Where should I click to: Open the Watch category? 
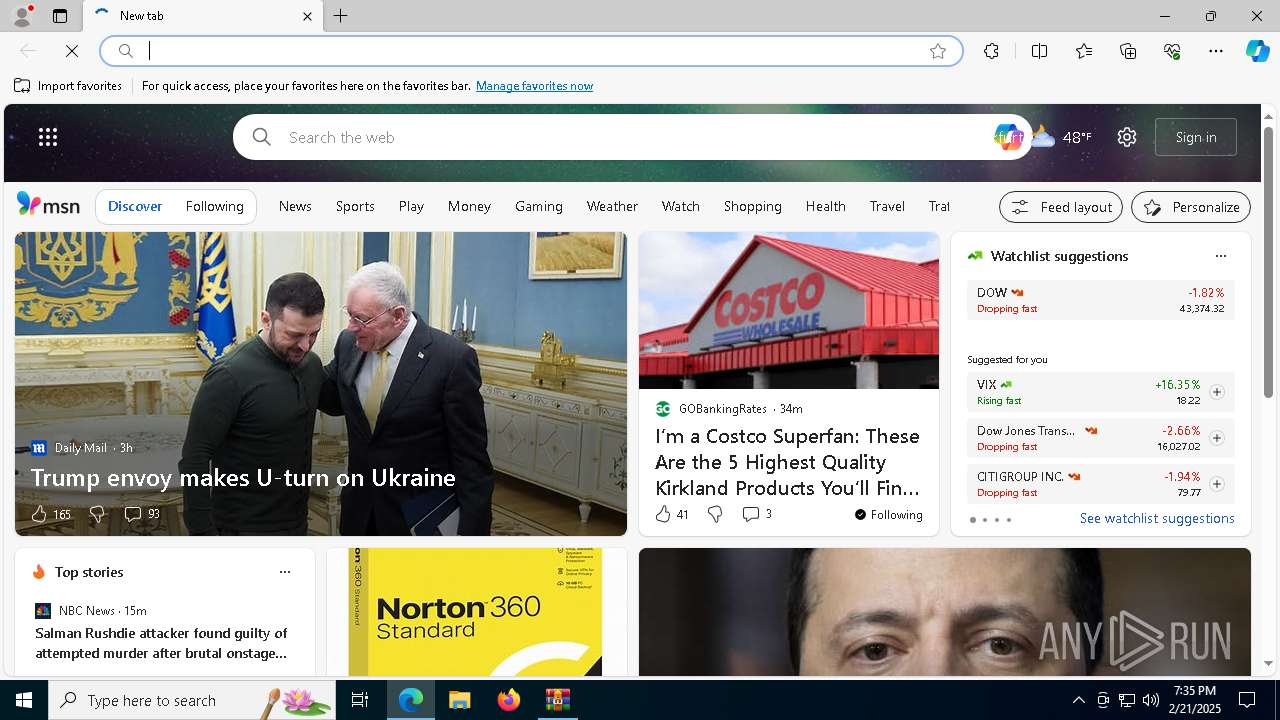(680, 206)
